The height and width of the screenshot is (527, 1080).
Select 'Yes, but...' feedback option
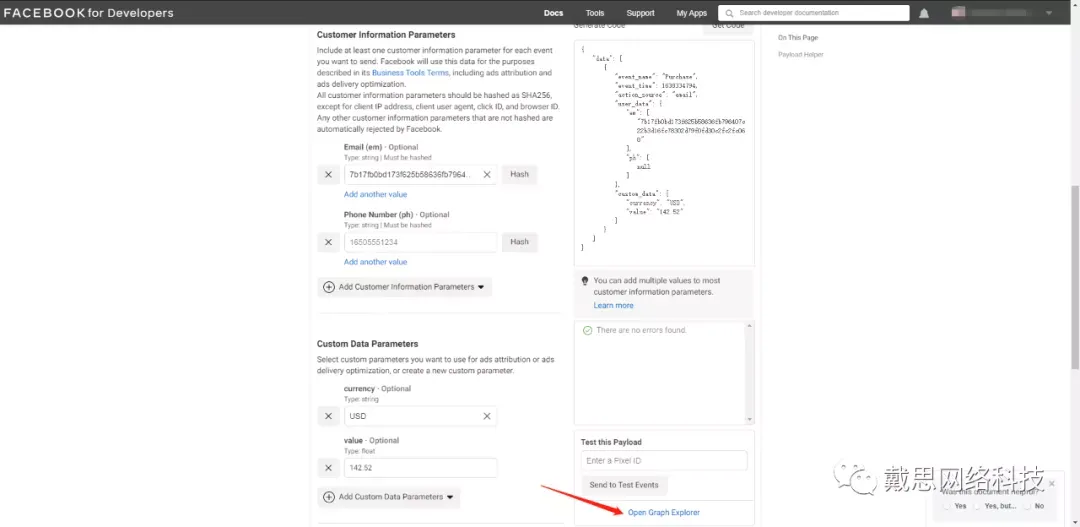(x=978, y=506)
